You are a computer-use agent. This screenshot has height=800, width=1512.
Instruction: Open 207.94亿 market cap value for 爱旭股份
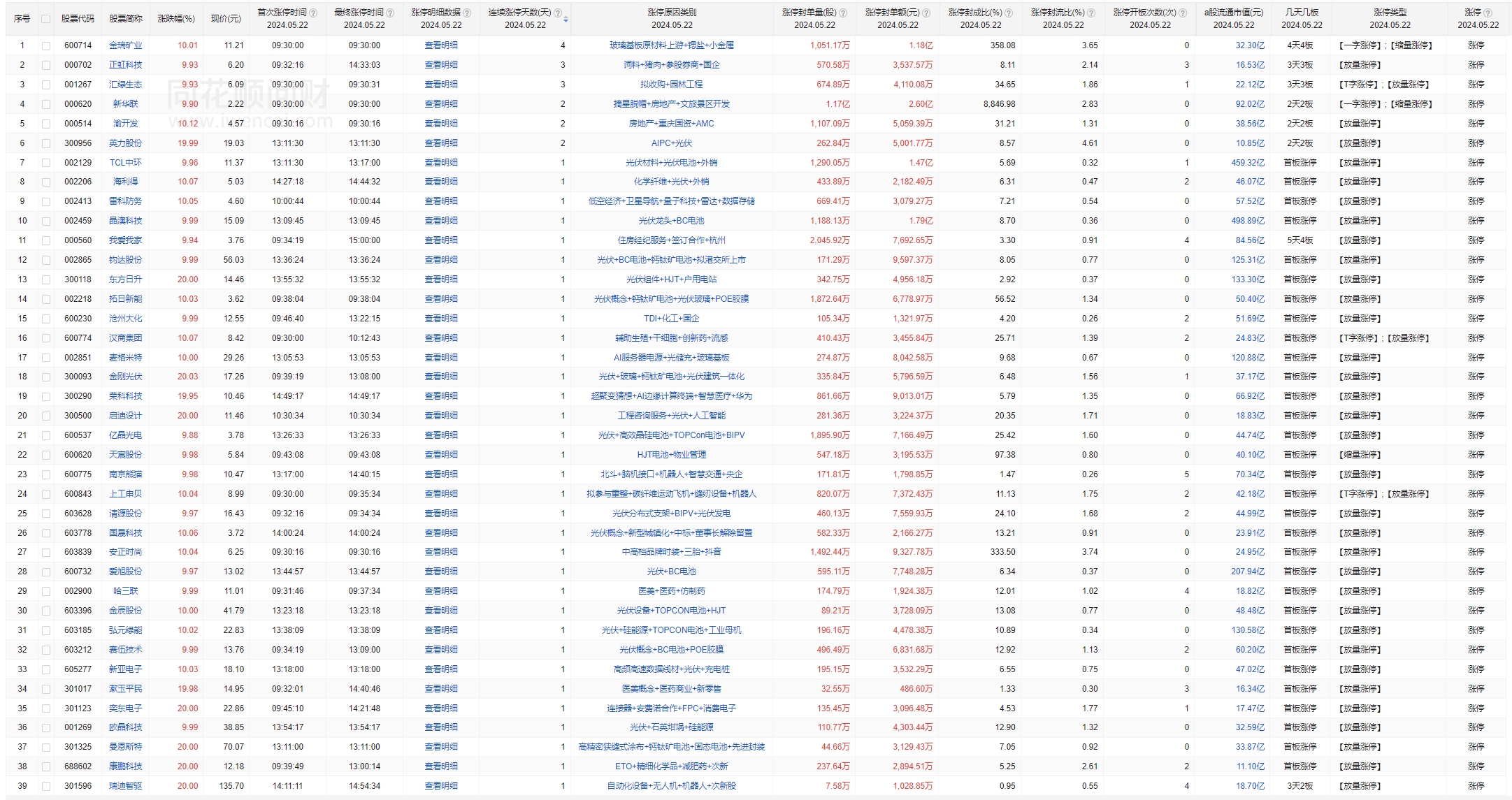point(1248,572)
